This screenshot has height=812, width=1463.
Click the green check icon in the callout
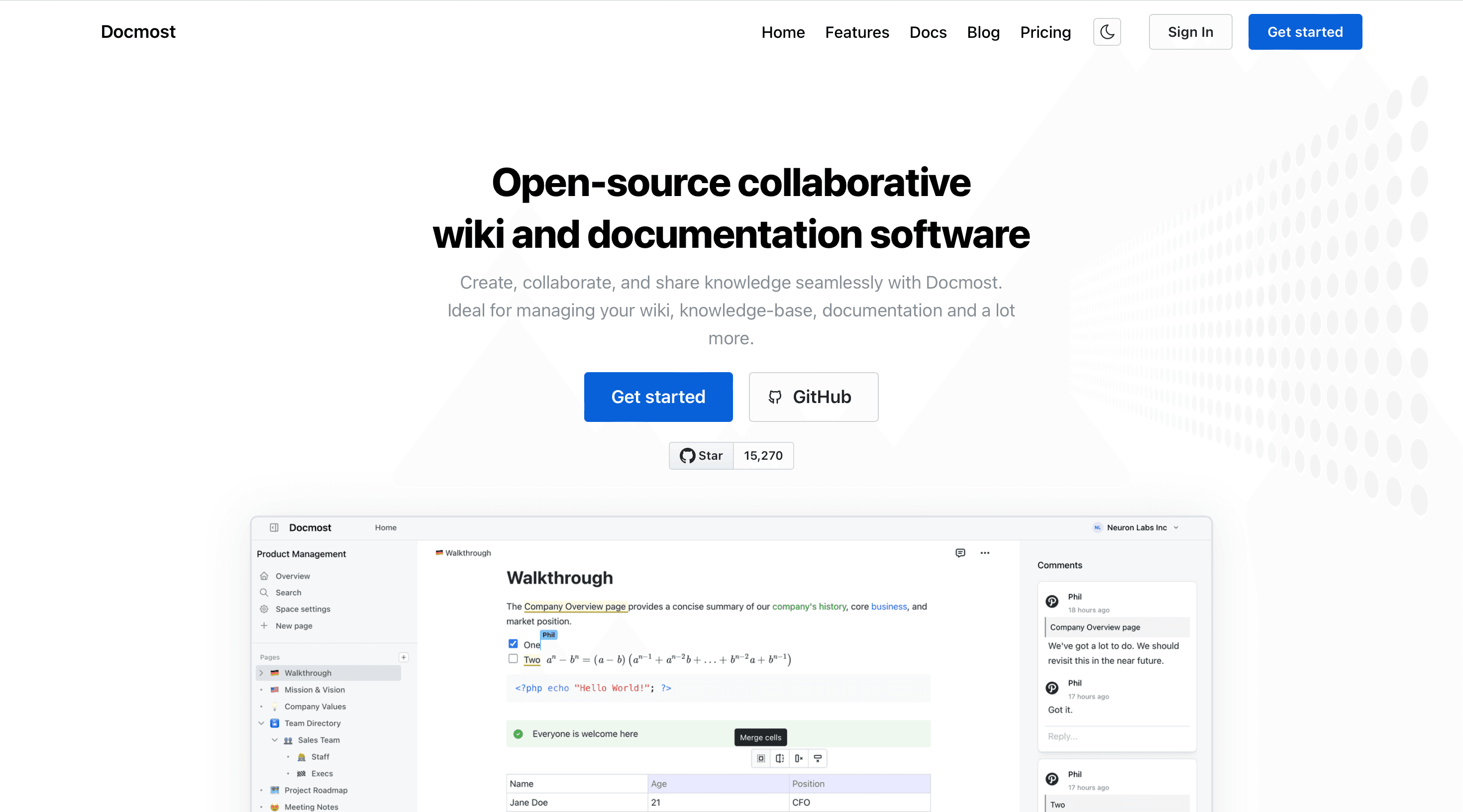click(518, 734)
